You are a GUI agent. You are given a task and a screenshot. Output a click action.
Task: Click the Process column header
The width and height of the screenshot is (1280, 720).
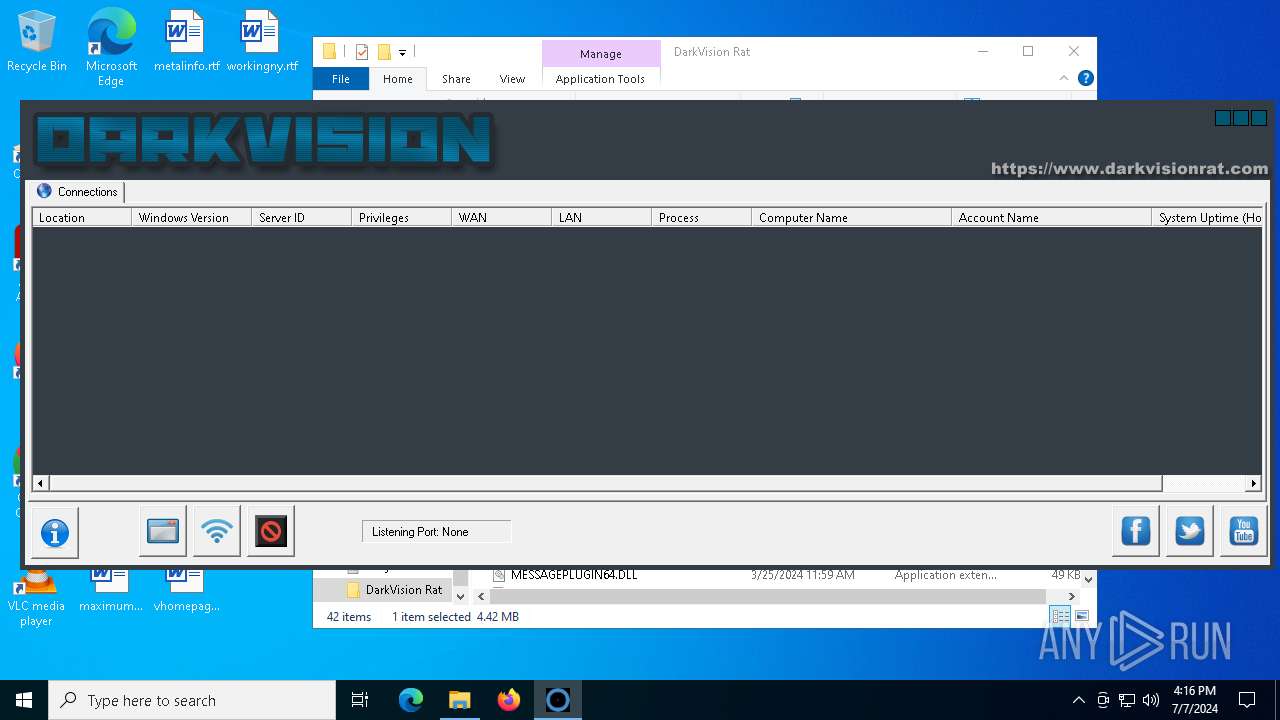701,217
